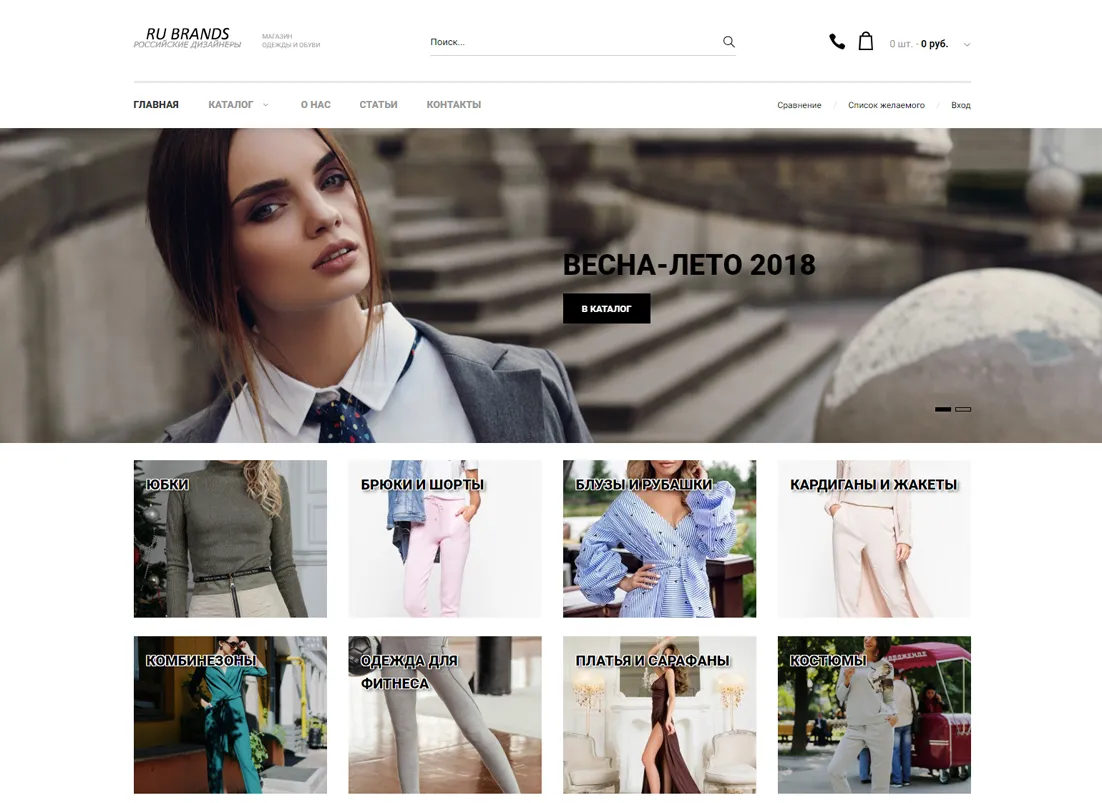Open the Список желаемого link
The image size is (1102, 803).
pyautogui.click(x=886, y=105)
